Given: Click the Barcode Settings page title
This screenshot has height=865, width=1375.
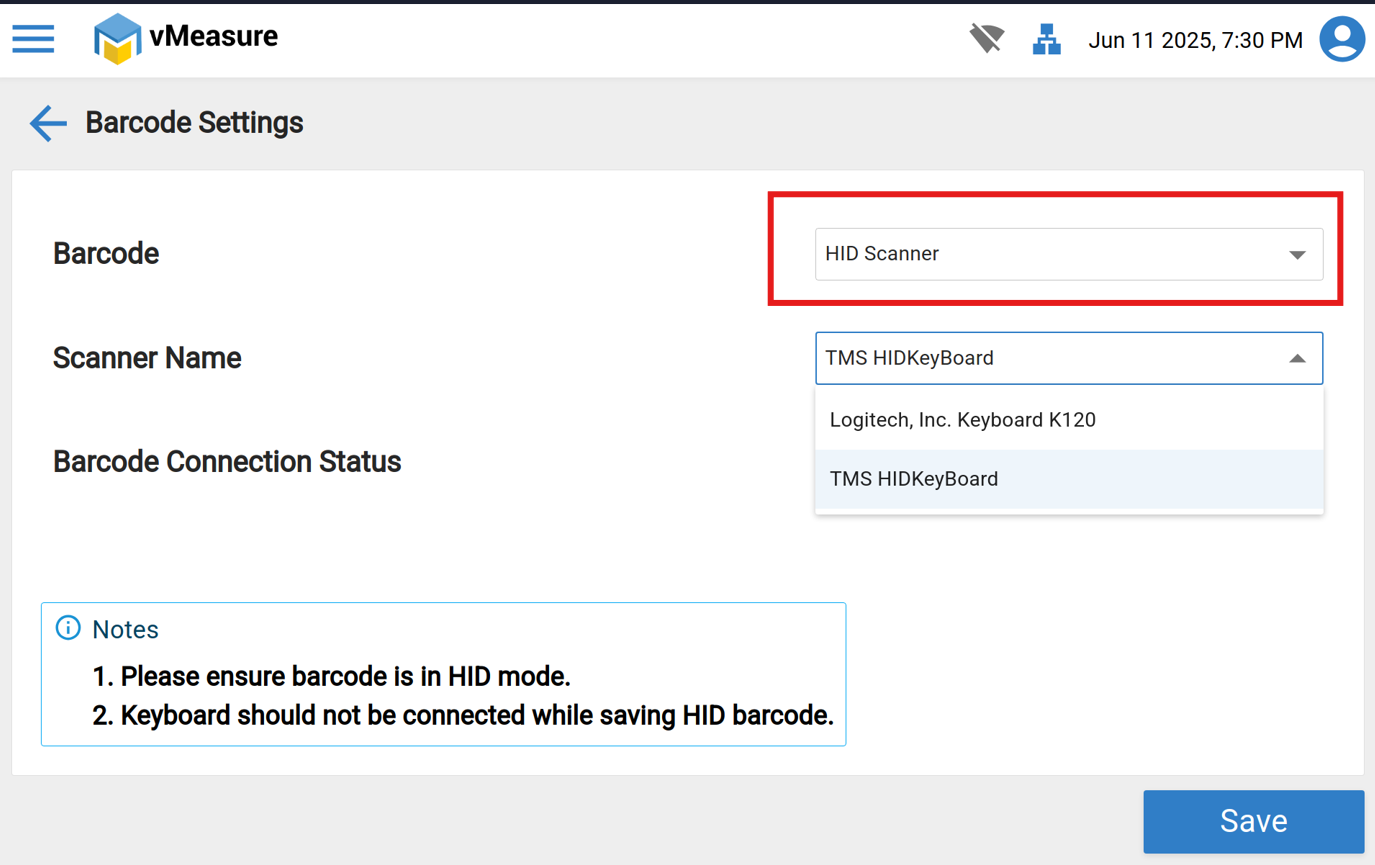Looking at the screenshot, I should pyautogui.click(x=195, y=123).
